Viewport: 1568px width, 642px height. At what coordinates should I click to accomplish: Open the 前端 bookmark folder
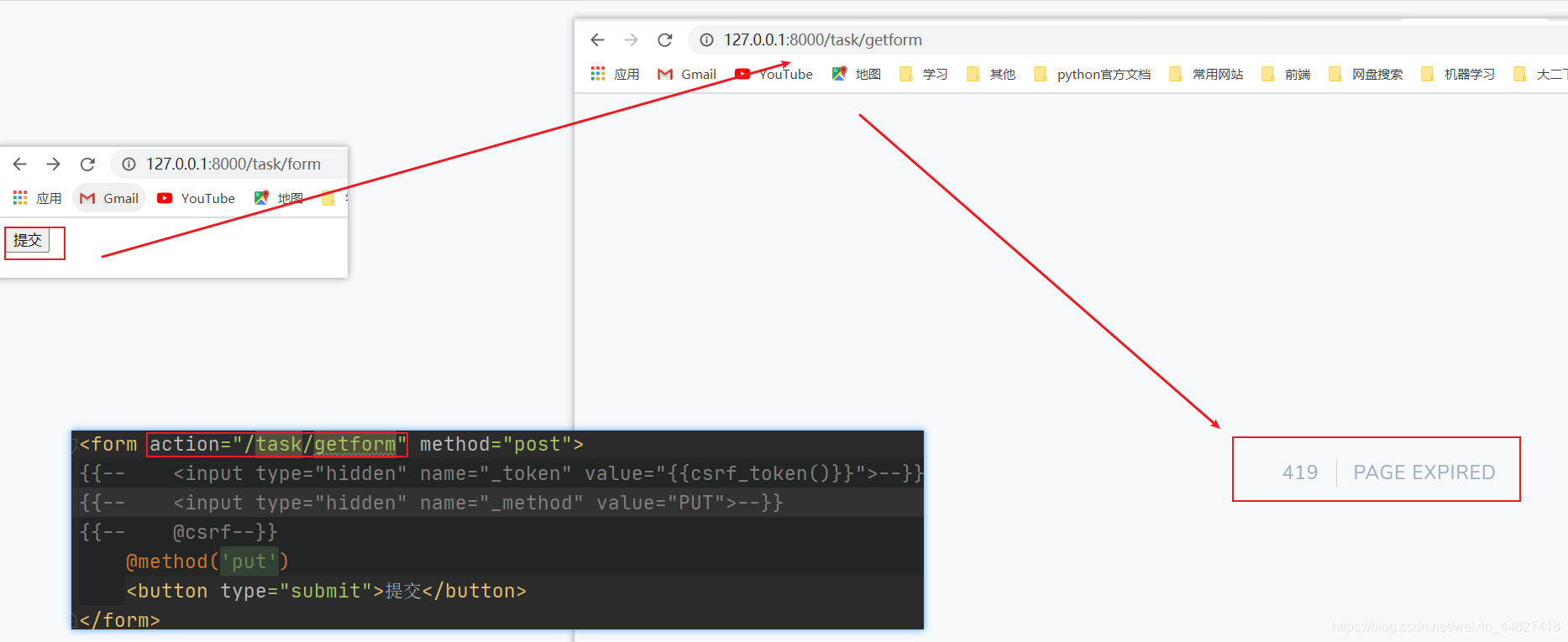click(x=1286, y=74)
